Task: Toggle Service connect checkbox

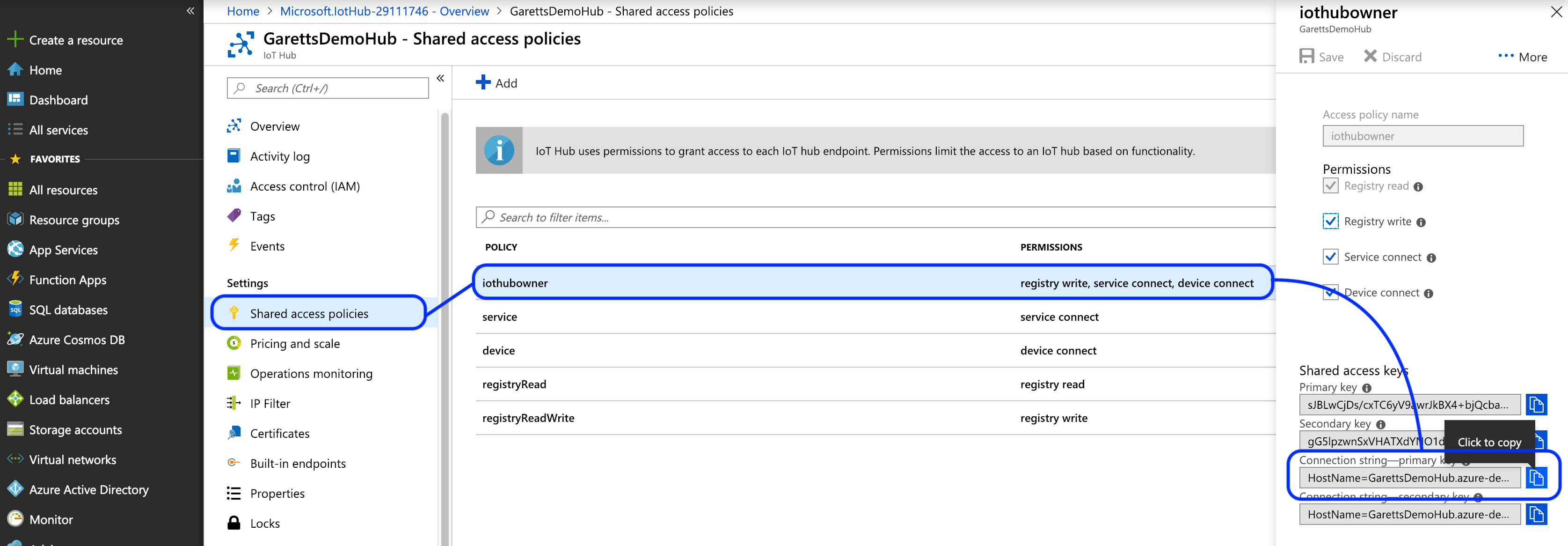Action: pyautogui.click(x=1330, y=257)
